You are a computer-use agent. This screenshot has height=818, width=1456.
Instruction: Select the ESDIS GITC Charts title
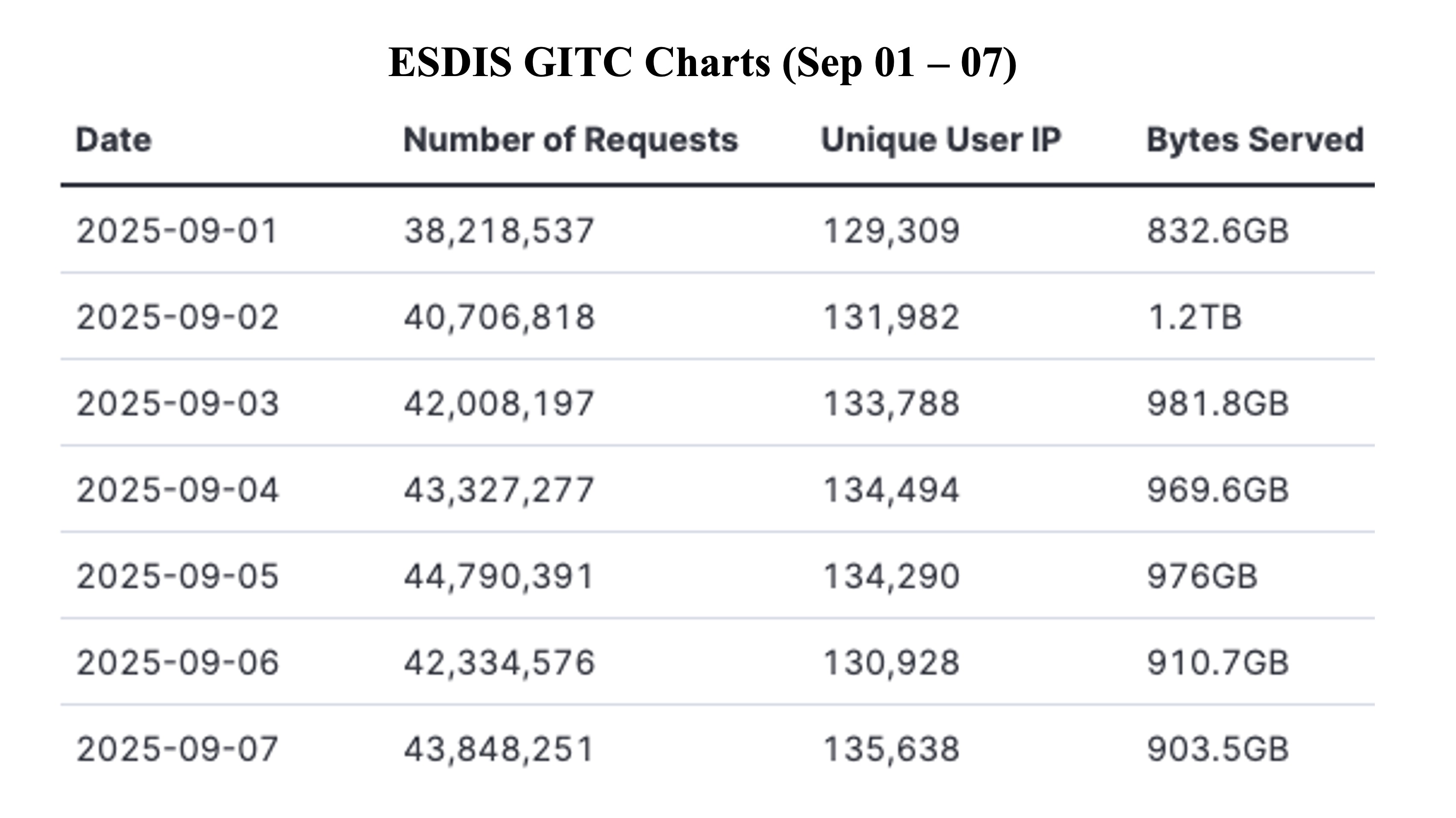[702, 62]
